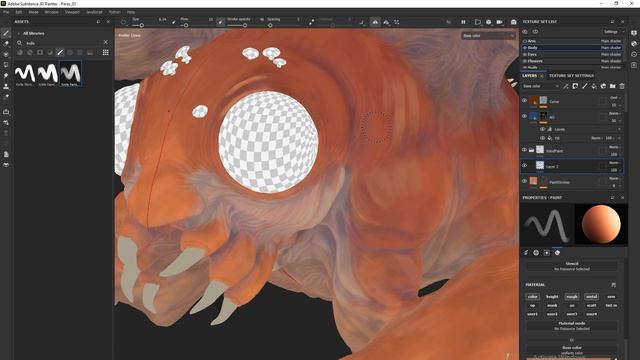Select the Projection tool in left toolbar
Viewport: 640px width, 360px height.
[6, 54]
